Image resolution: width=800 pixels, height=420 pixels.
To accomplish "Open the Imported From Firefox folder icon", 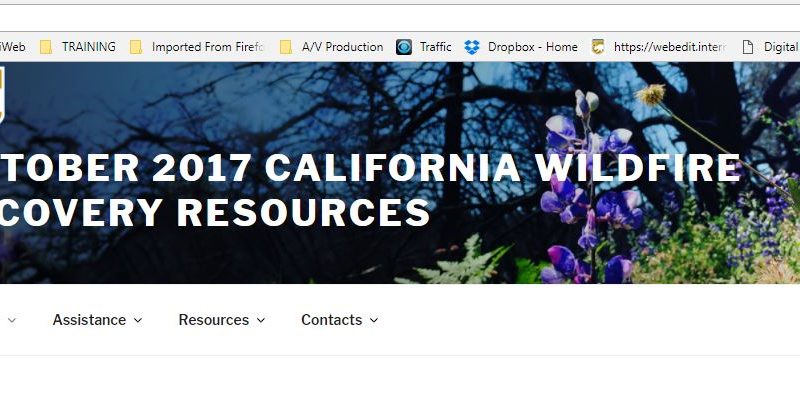I will coord(136,47).
